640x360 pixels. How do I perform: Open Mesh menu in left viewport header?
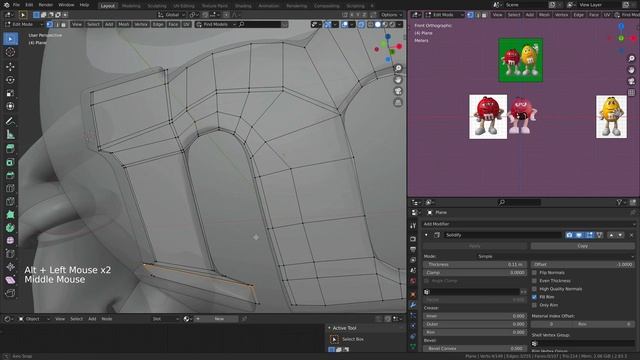pos(124,24)
